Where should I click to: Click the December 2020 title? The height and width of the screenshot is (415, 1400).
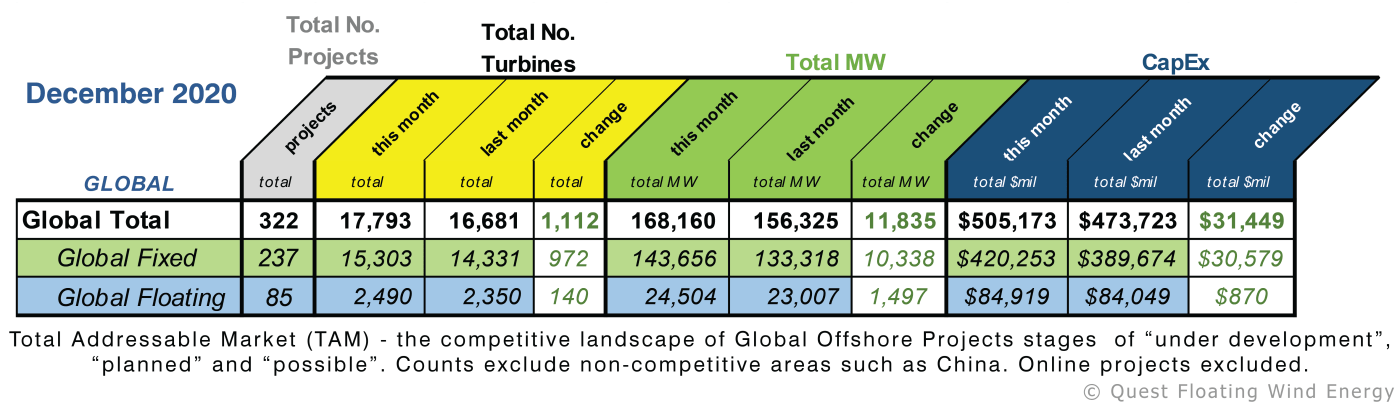[x=131, y=94]
